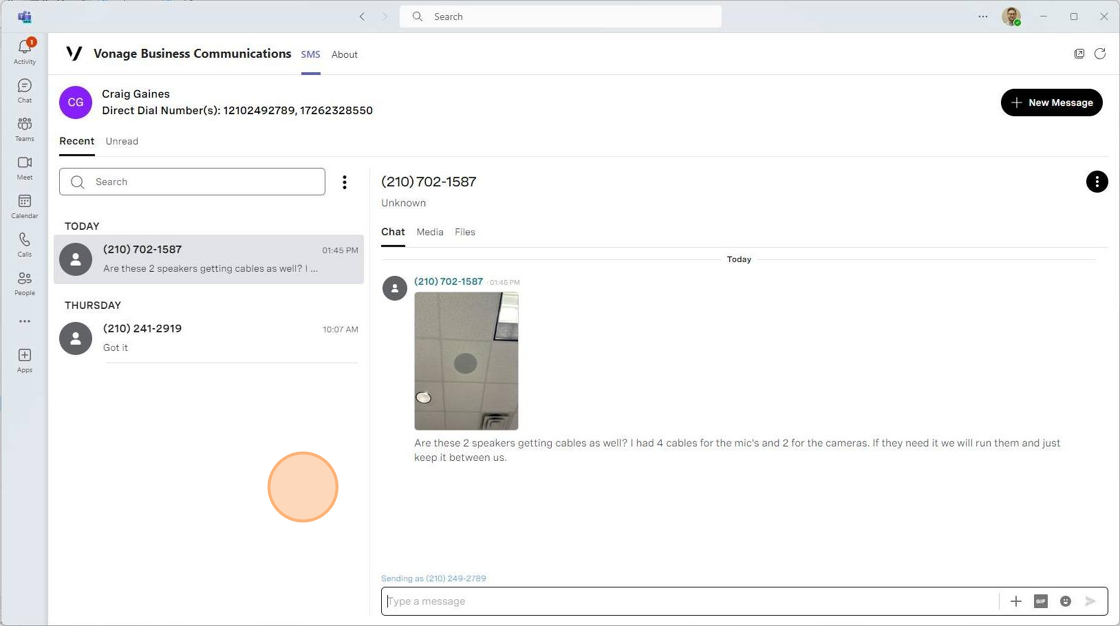The image size is (1120, 626).
Task: Click the Type a message field
Action: [690, 601]
